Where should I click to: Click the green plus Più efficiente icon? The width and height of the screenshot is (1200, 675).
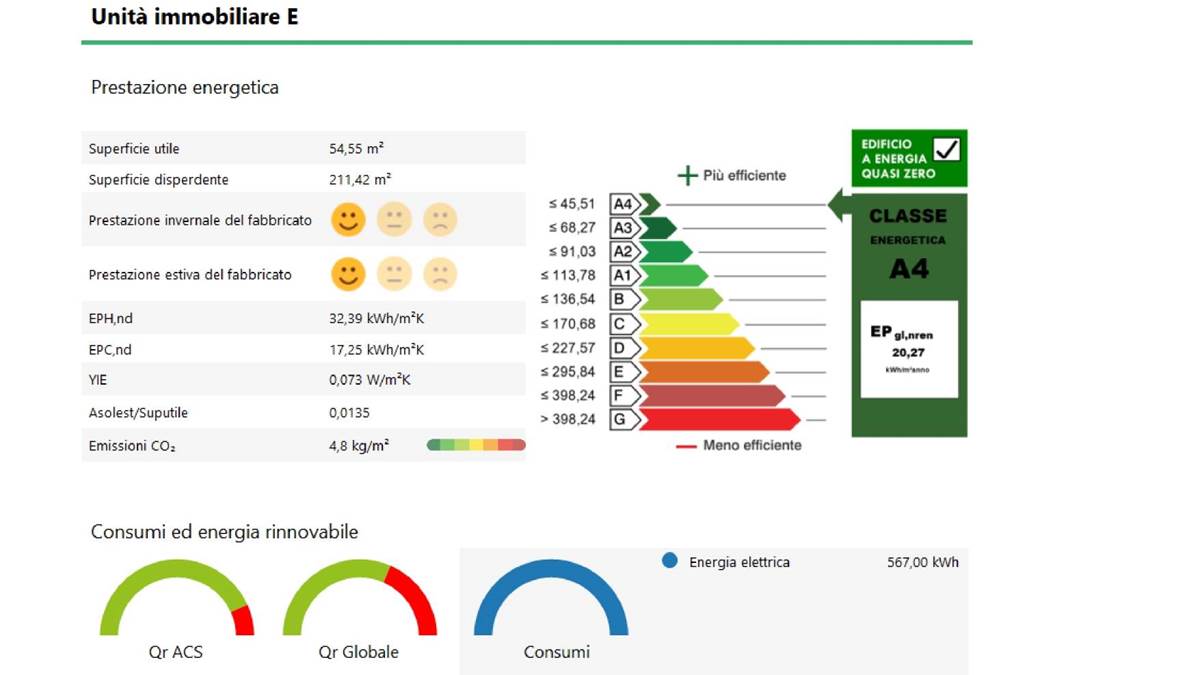click(x=687, y=176)
